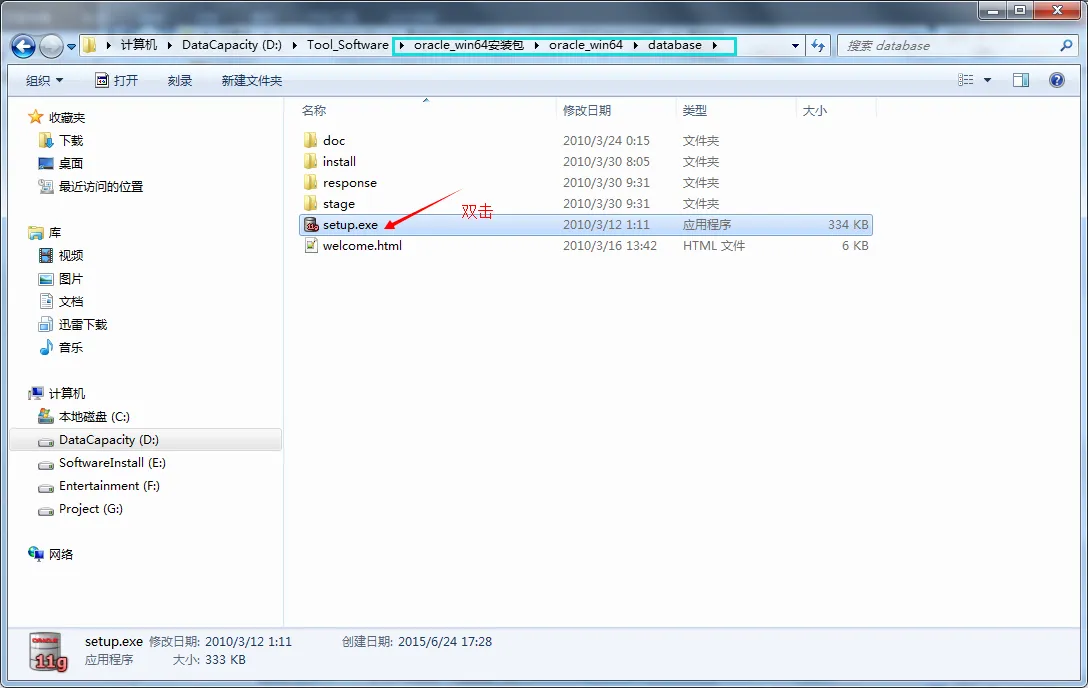Viewport: 1088px width, 688px height.
Task: Toggle the preview pane icon
Action: pyautogui.click(x=1021, y=80)
